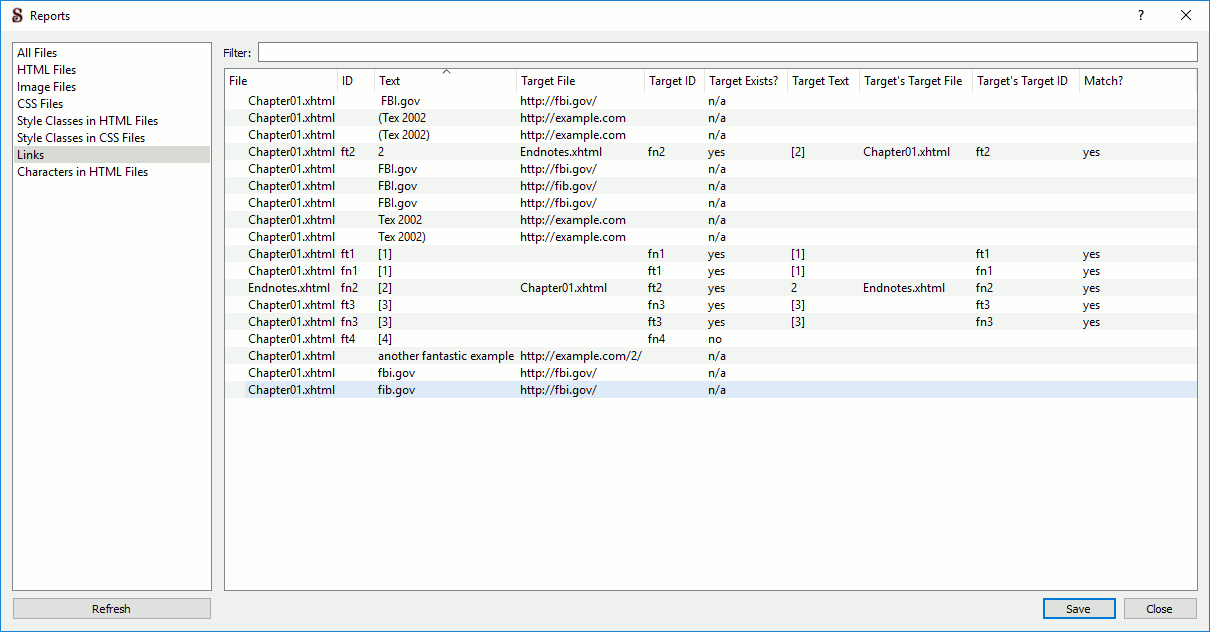This screenshot has width=1210, height=632.
Task: Select the fn3 ID cell
Action: [349, 322]
